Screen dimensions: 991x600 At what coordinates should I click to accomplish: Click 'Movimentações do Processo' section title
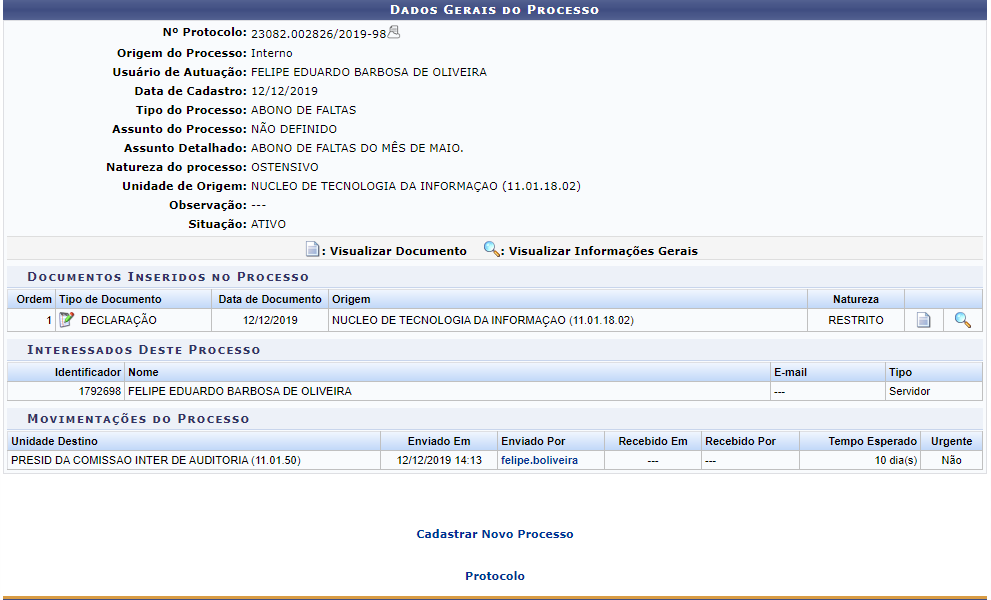[138, 419]
